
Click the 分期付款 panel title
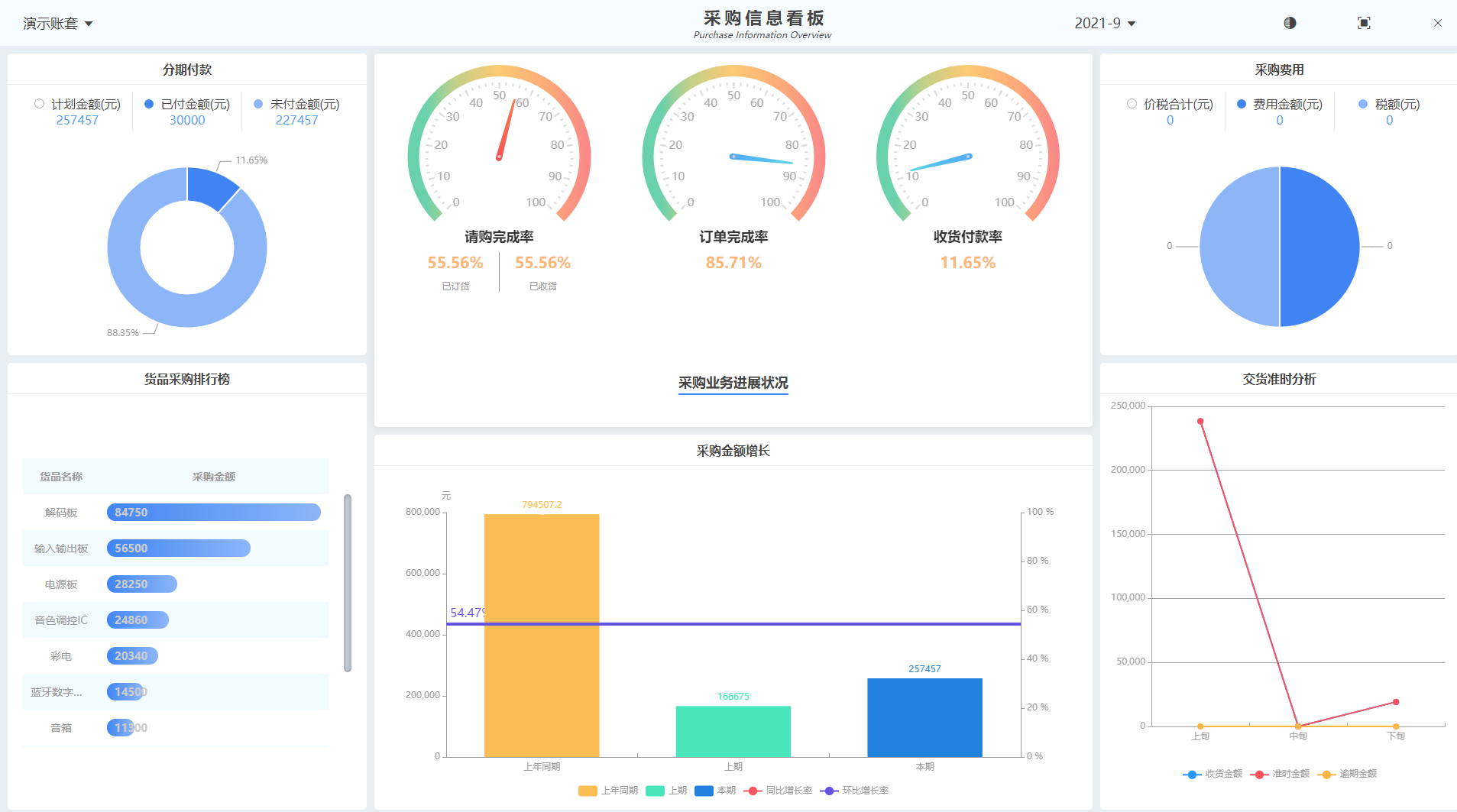tap(187, 70)
